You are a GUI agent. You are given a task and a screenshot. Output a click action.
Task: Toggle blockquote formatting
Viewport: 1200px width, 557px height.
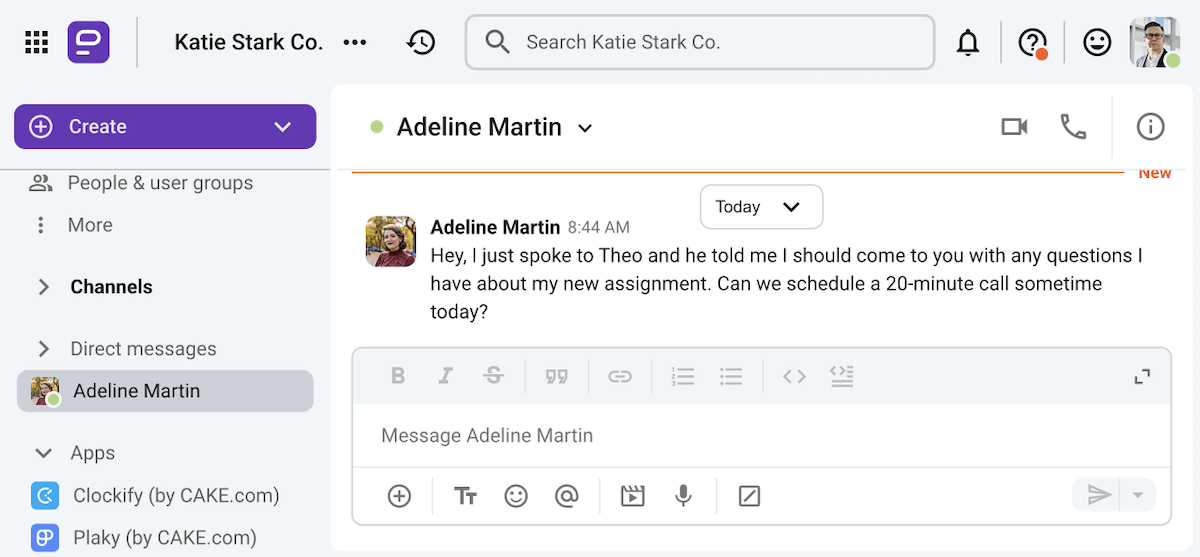coord(557,376)
